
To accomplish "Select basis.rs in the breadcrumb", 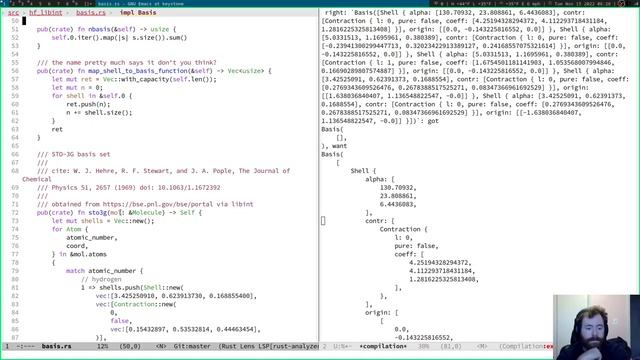I will 91,13.
